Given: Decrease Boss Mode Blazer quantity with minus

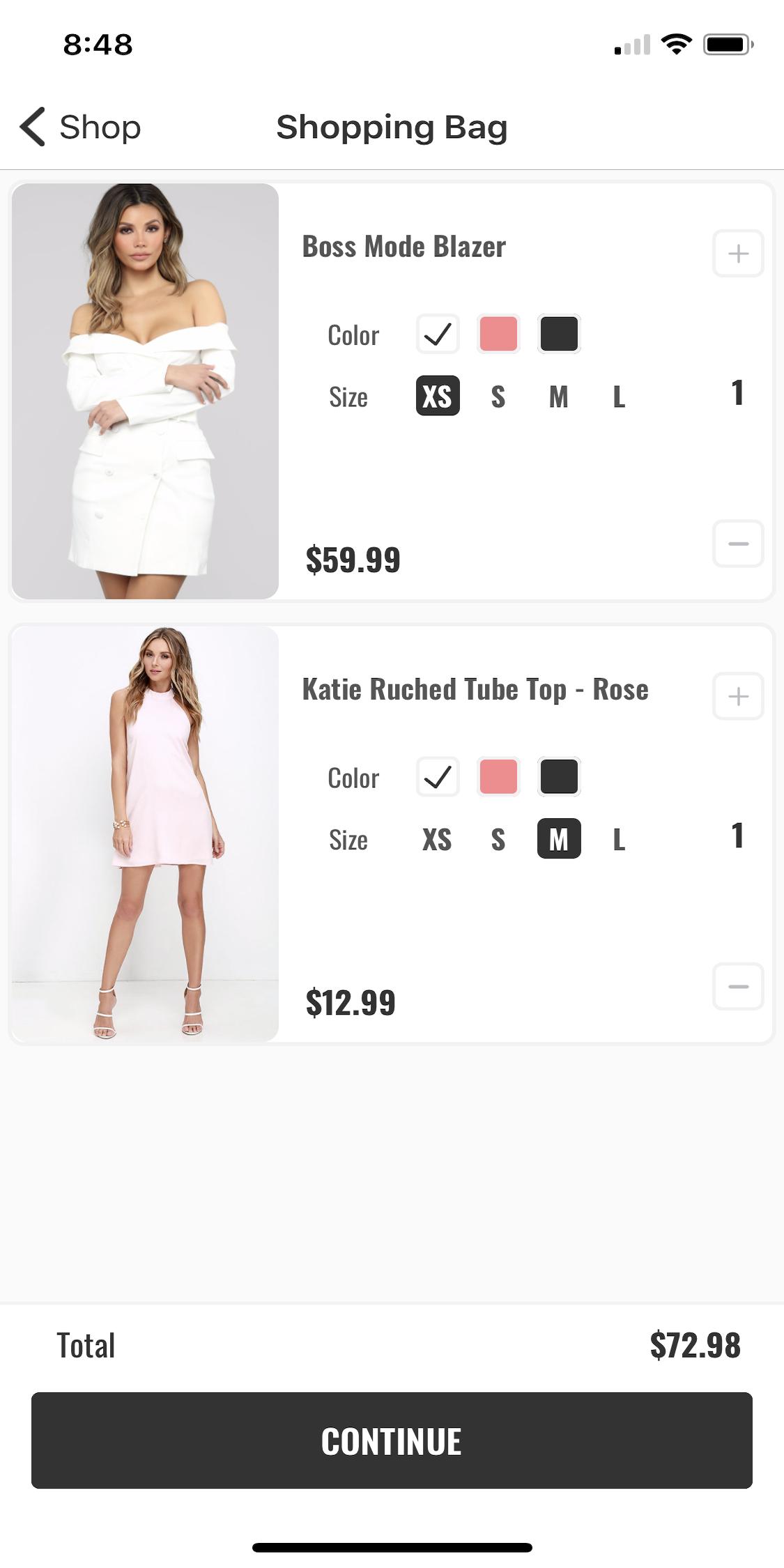Looking at the screenshot, I should pyautogui.click(x=738, y=544).
